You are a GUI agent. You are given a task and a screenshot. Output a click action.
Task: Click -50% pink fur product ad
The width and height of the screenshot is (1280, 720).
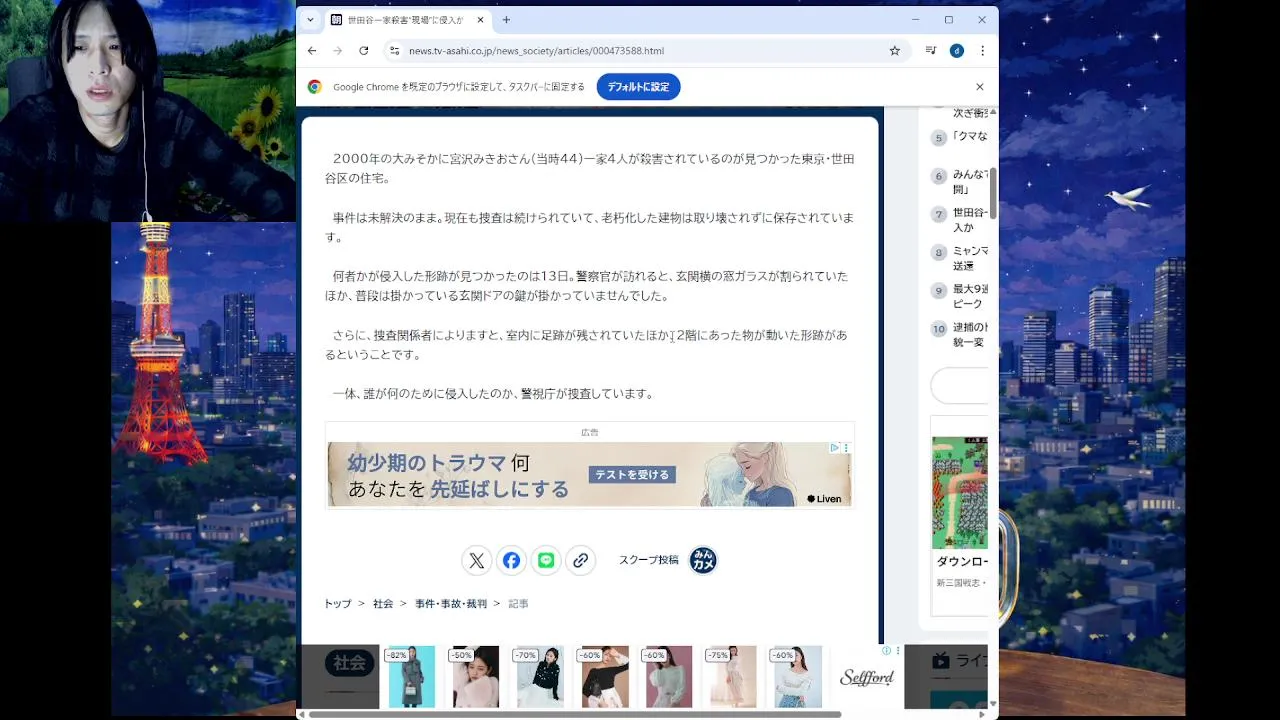point(475,677)
